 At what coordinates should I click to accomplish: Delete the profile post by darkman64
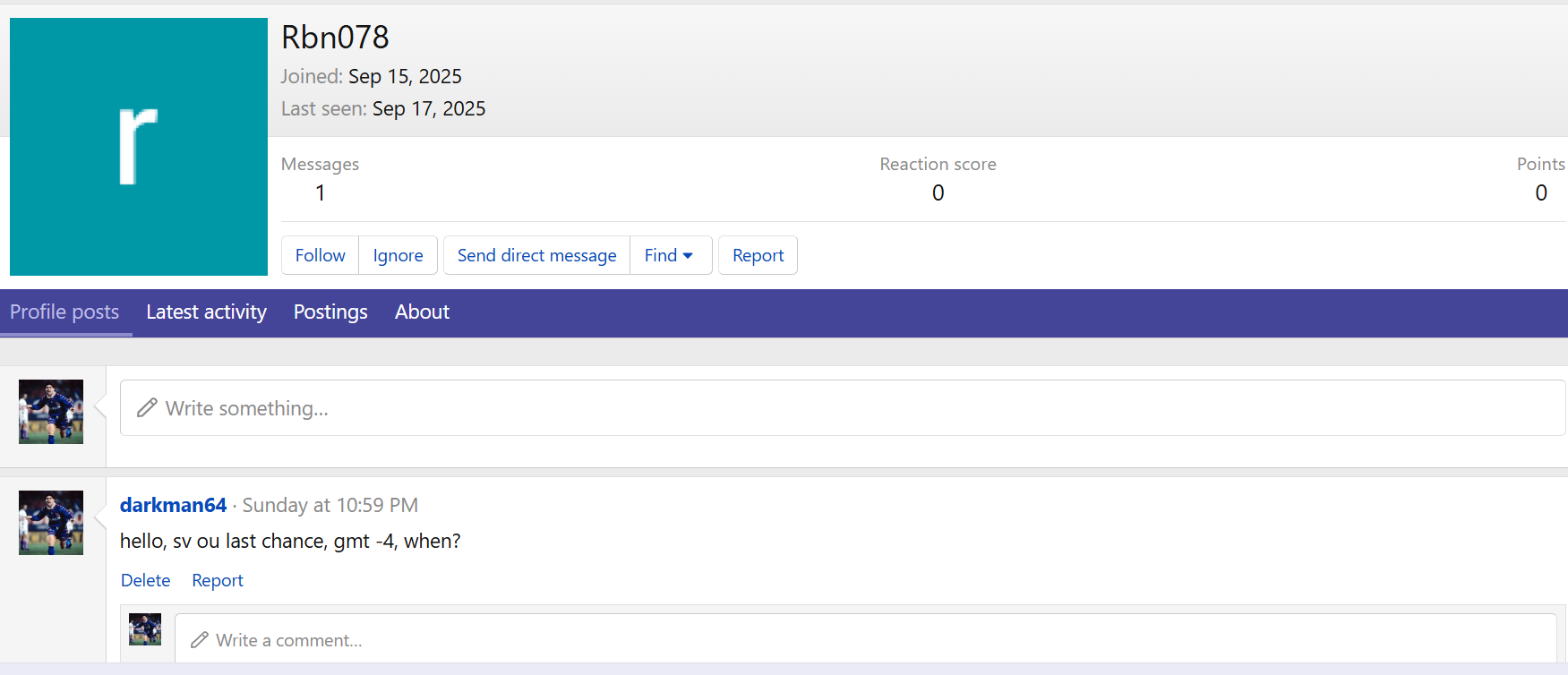click(145, 580)
